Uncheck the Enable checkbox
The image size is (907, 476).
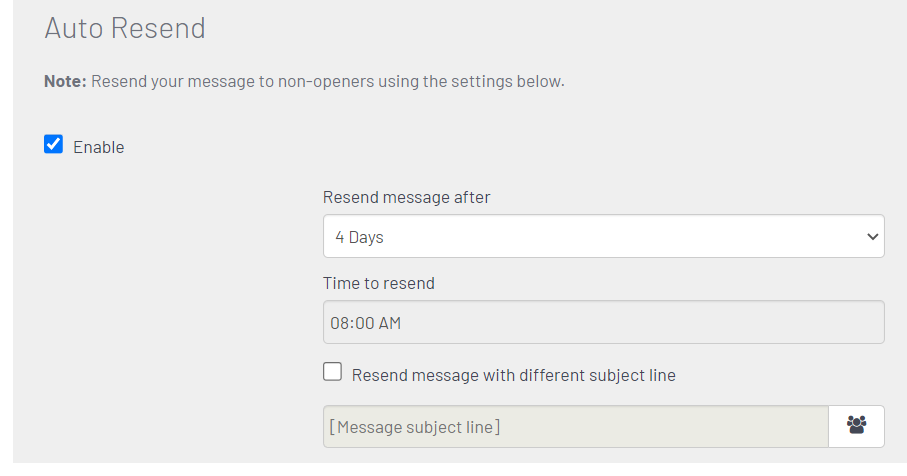point(54,145)
